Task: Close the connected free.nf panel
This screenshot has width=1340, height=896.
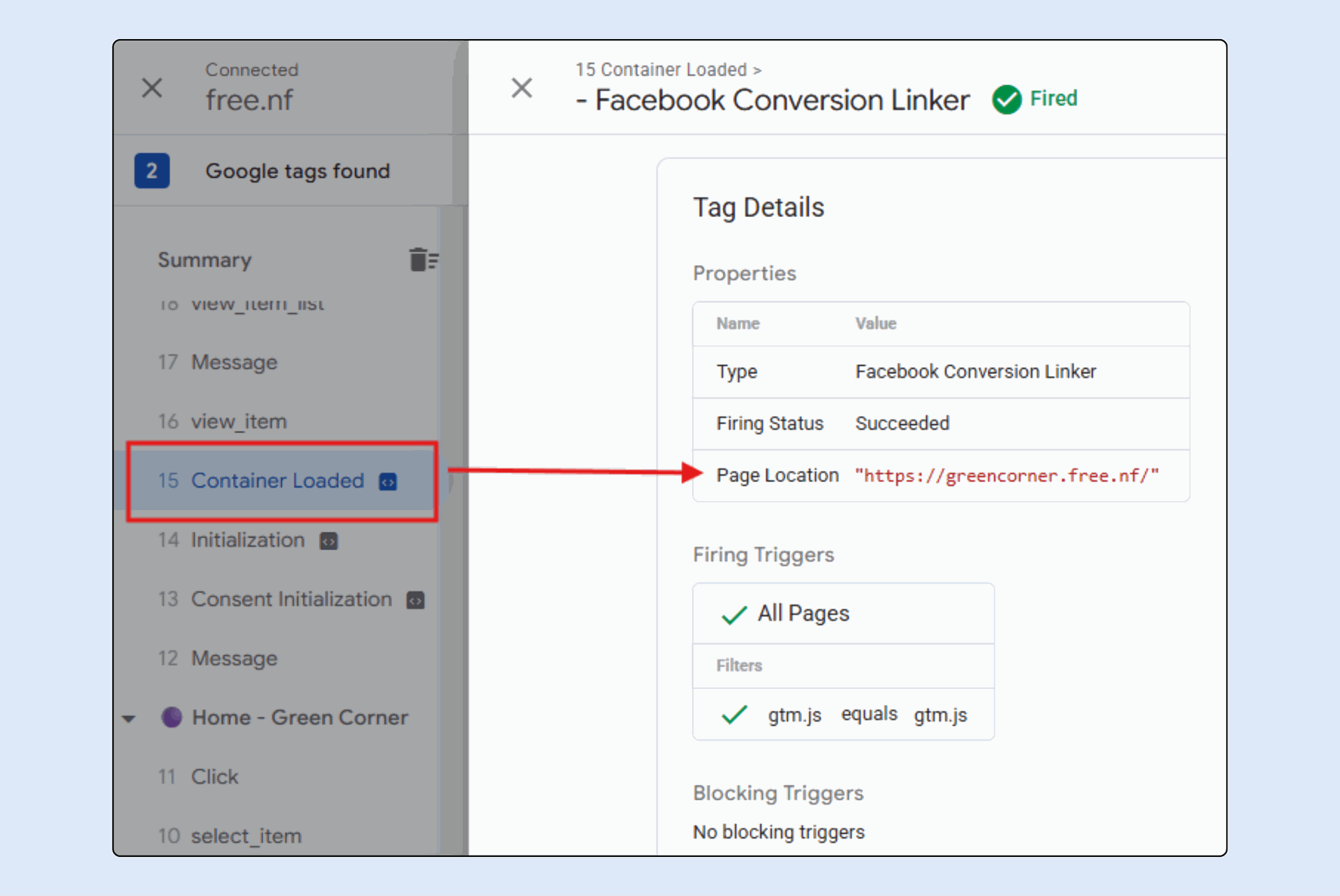Action: (152, 88)
